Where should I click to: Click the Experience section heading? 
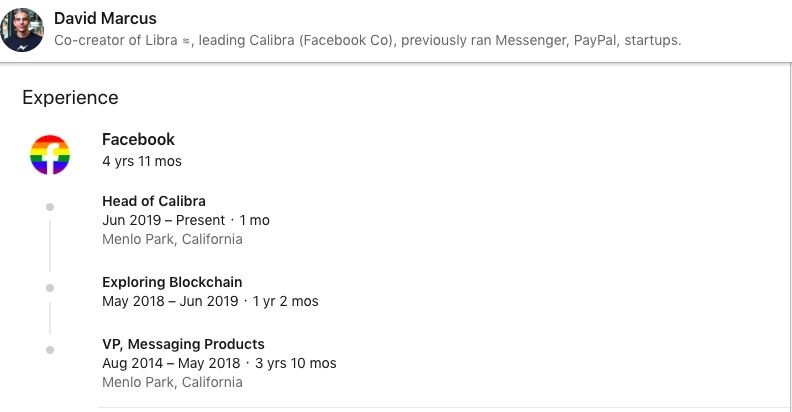(70, 97)
